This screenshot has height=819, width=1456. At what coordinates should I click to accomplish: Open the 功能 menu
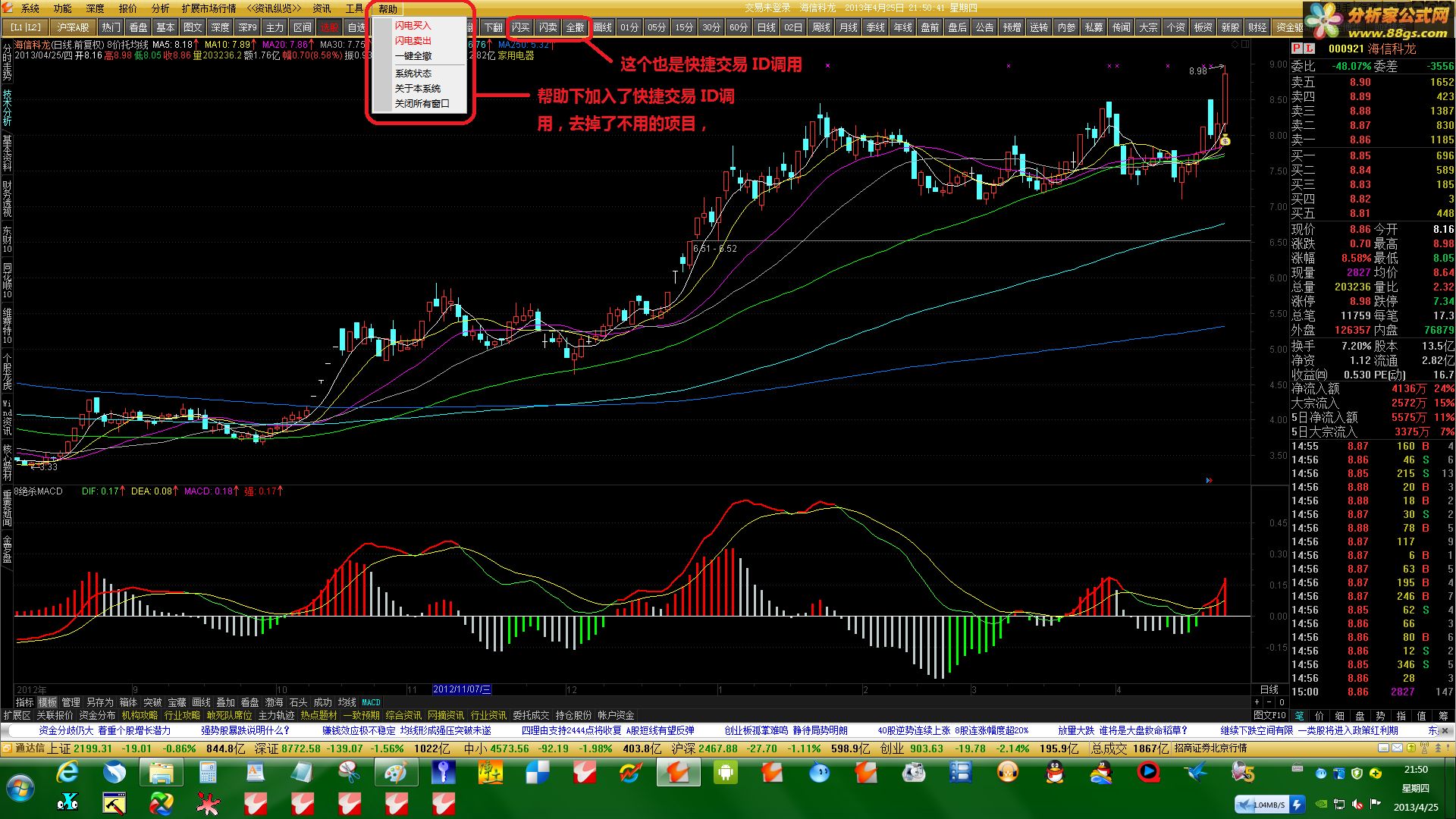(63, 8)
